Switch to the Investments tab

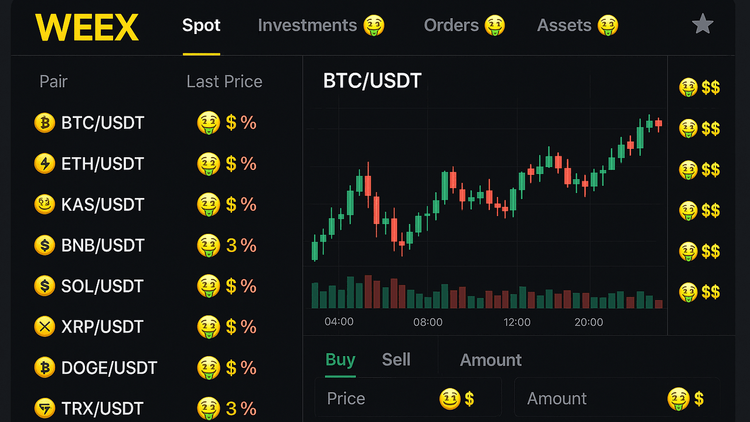pyautogui.click(x=320, y=25)
